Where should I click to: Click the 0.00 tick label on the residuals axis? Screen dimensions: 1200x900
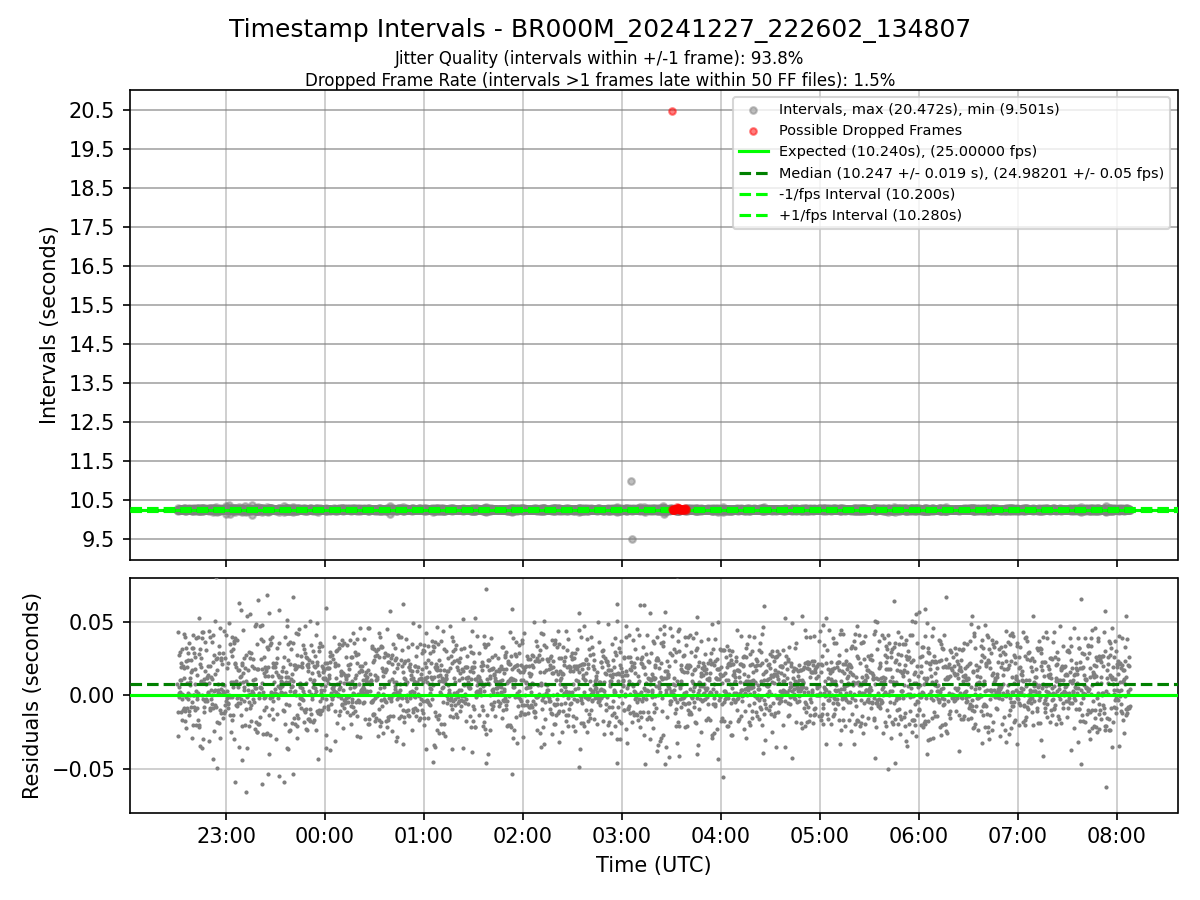(x=92, y=695)
